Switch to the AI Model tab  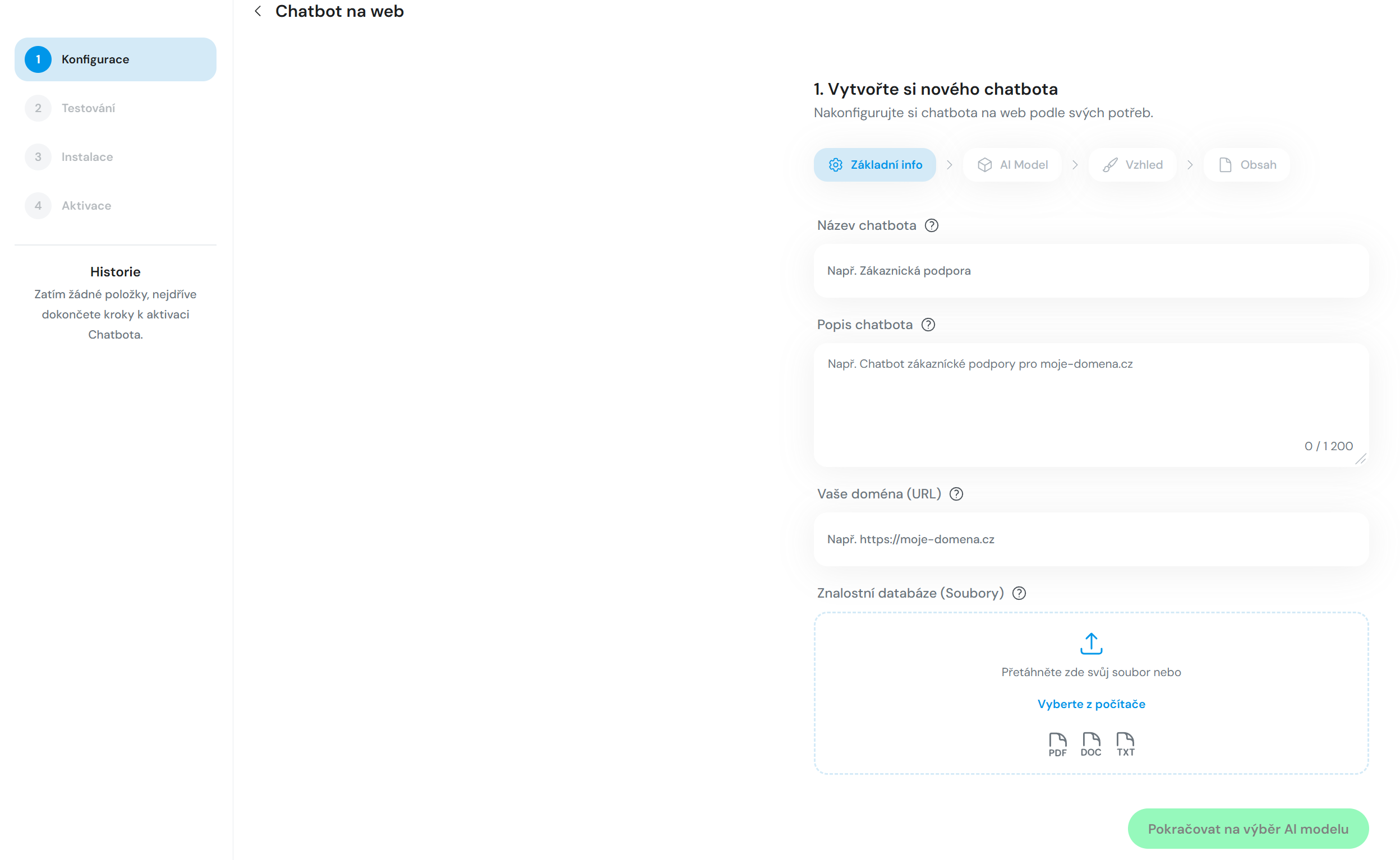coord(1012,165)
